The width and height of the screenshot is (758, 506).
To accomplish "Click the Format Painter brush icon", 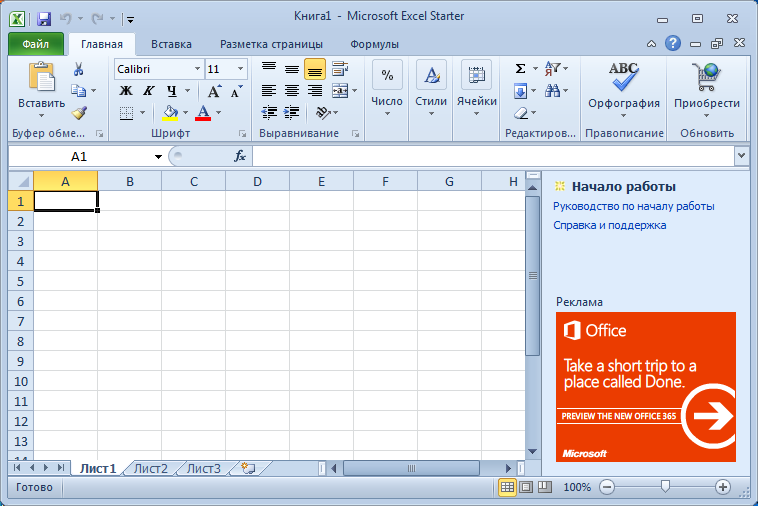I will 79,113.
